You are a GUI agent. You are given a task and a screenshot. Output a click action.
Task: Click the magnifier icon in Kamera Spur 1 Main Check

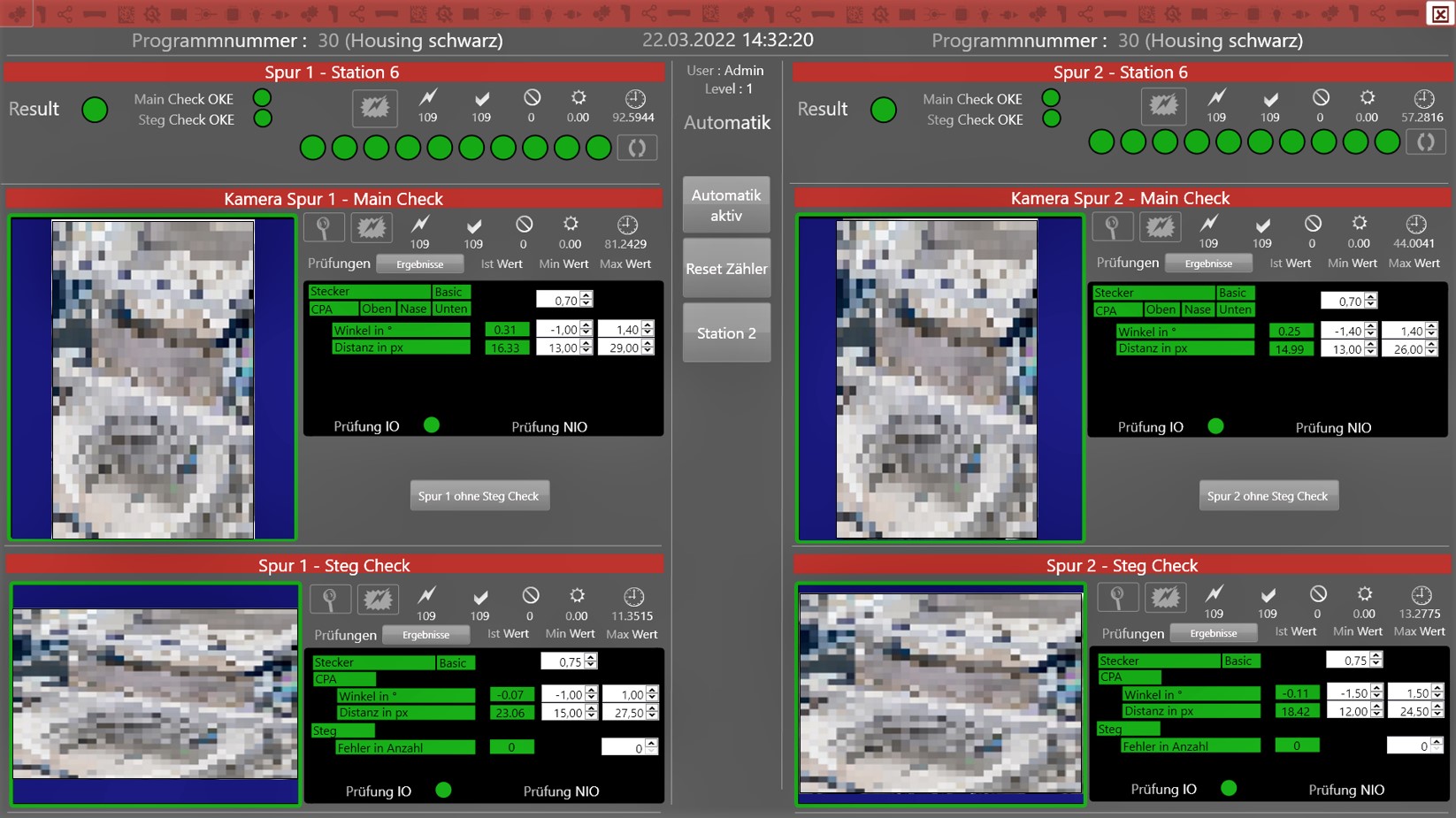(x=324, y=228)
